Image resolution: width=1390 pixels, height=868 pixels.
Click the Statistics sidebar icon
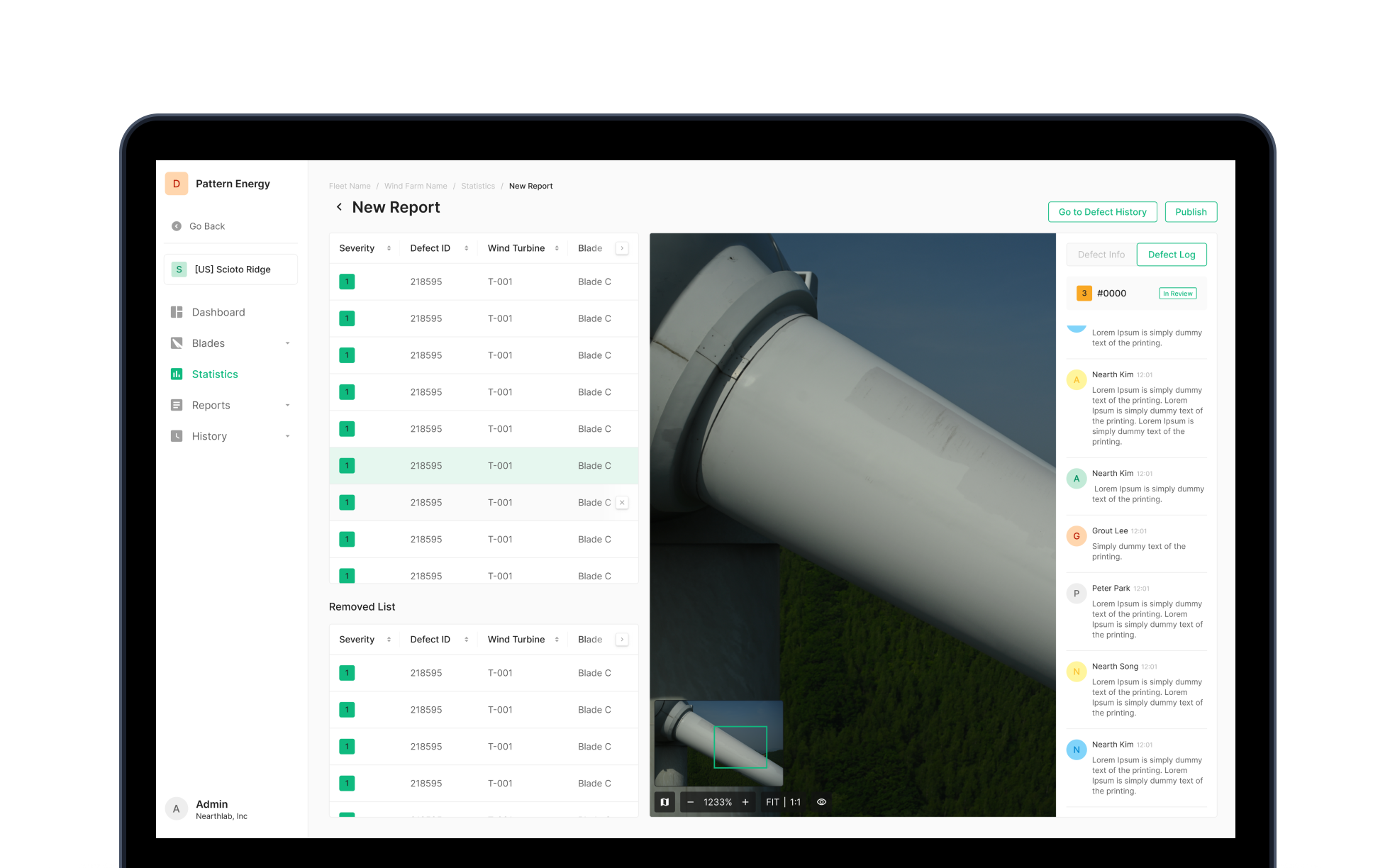[x=177, y=374]
